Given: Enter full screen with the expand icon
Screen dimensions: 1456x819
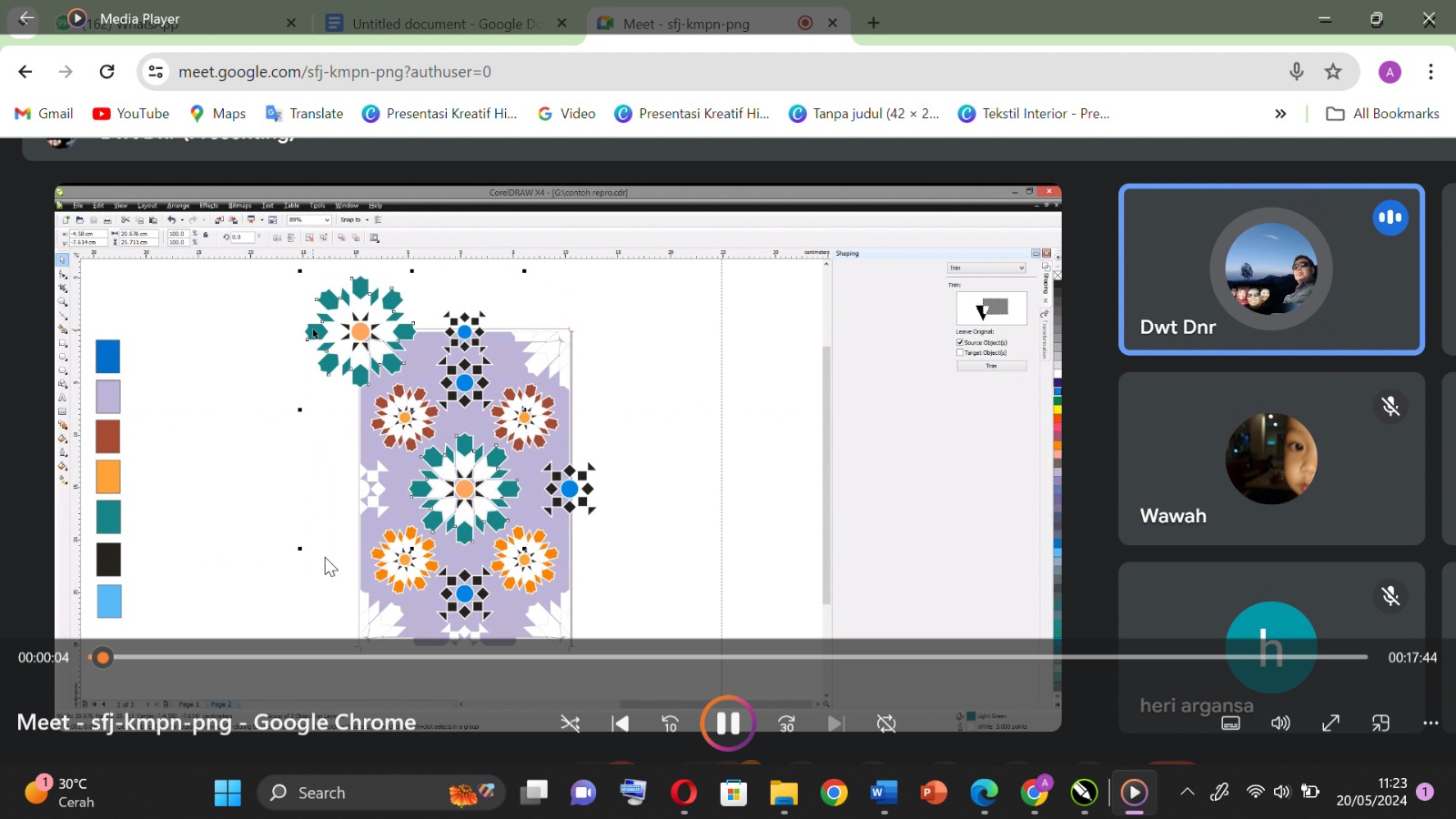Looking at the screenshot, I should coord(1330,723).
